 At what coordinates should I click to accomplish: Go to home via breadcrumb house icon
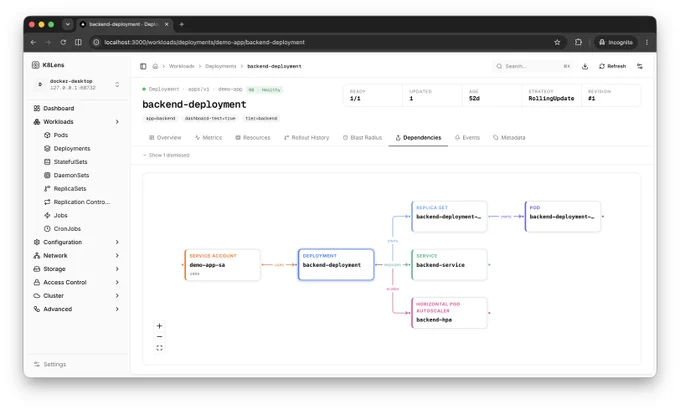[x=155, y=66]
